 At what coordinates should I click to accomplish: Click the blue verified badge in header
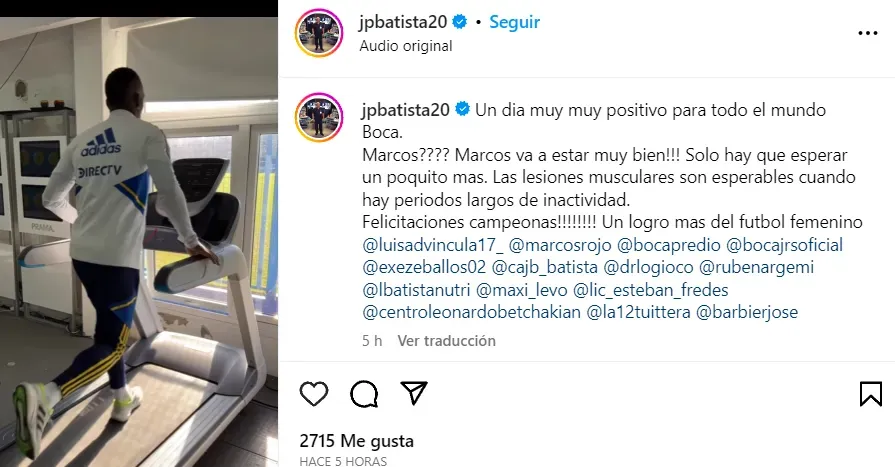459,22
